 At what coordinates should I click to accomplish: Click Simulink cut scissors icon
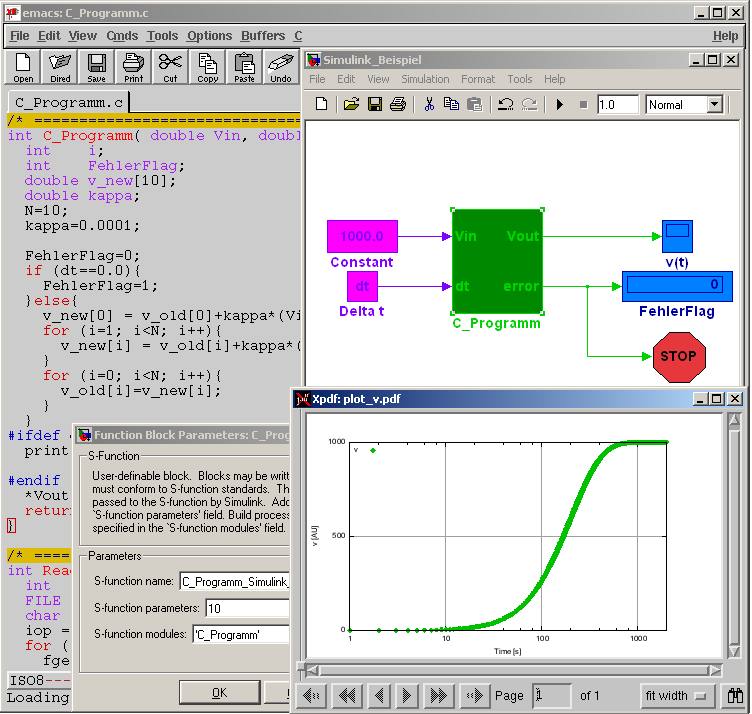(429, 104)
